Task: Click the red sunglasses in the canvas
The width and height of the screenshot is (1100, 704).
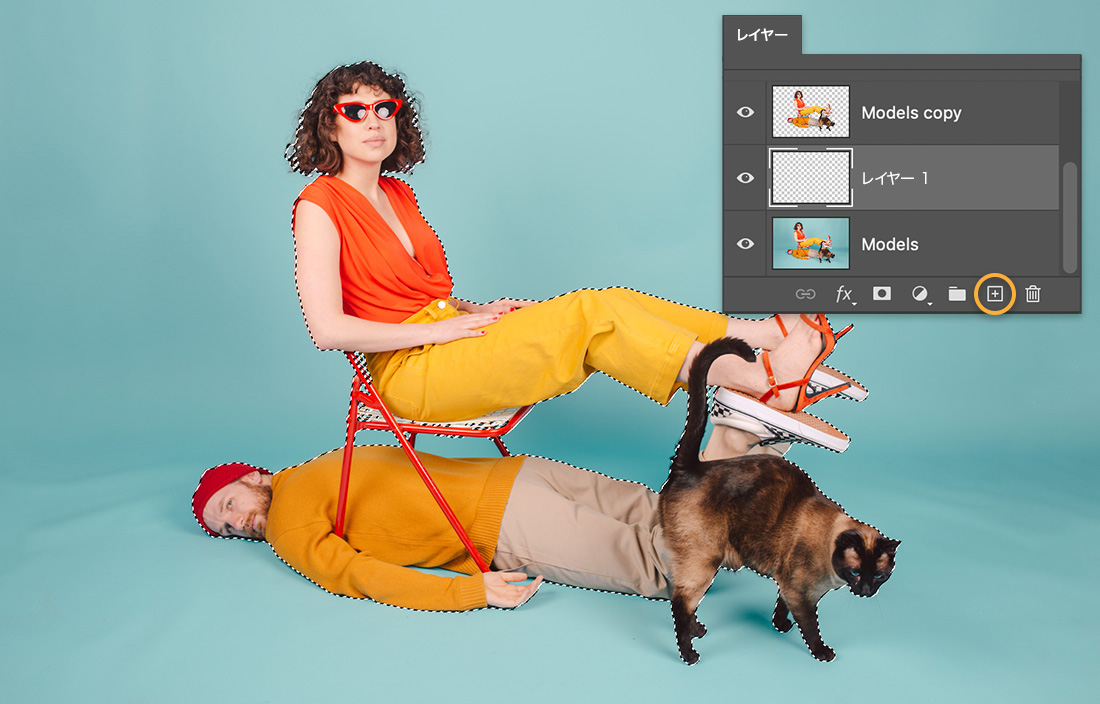Action: coord(368,109)
